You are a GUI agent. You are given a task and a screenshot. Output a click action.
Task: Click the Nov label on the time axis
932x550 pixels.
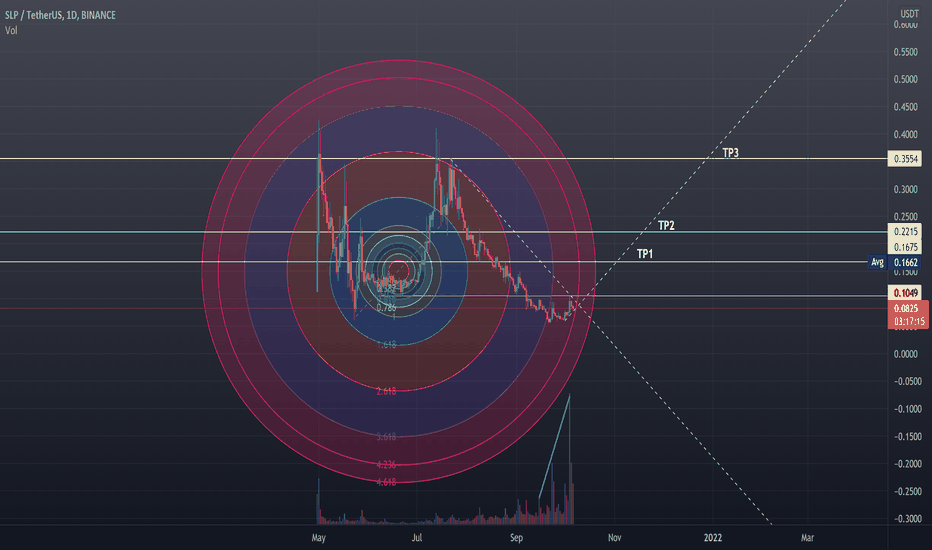(x=614, y=538)
